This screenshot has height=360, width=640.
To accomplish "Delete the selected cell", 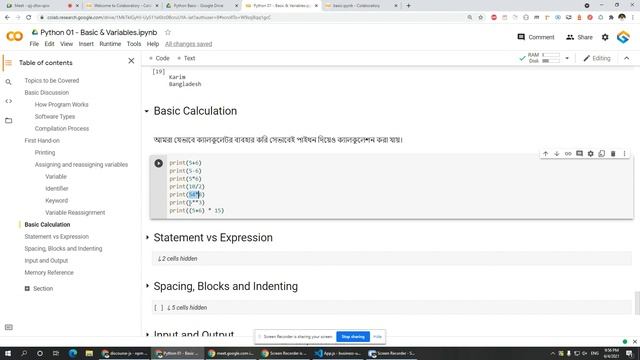I will [x=613, y=154].
